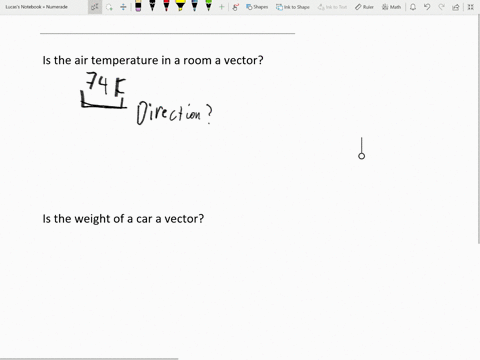Screen dimensions: 480x360
Task: Open the Share button
Action: pyautogui.click(x=456, y=7)
